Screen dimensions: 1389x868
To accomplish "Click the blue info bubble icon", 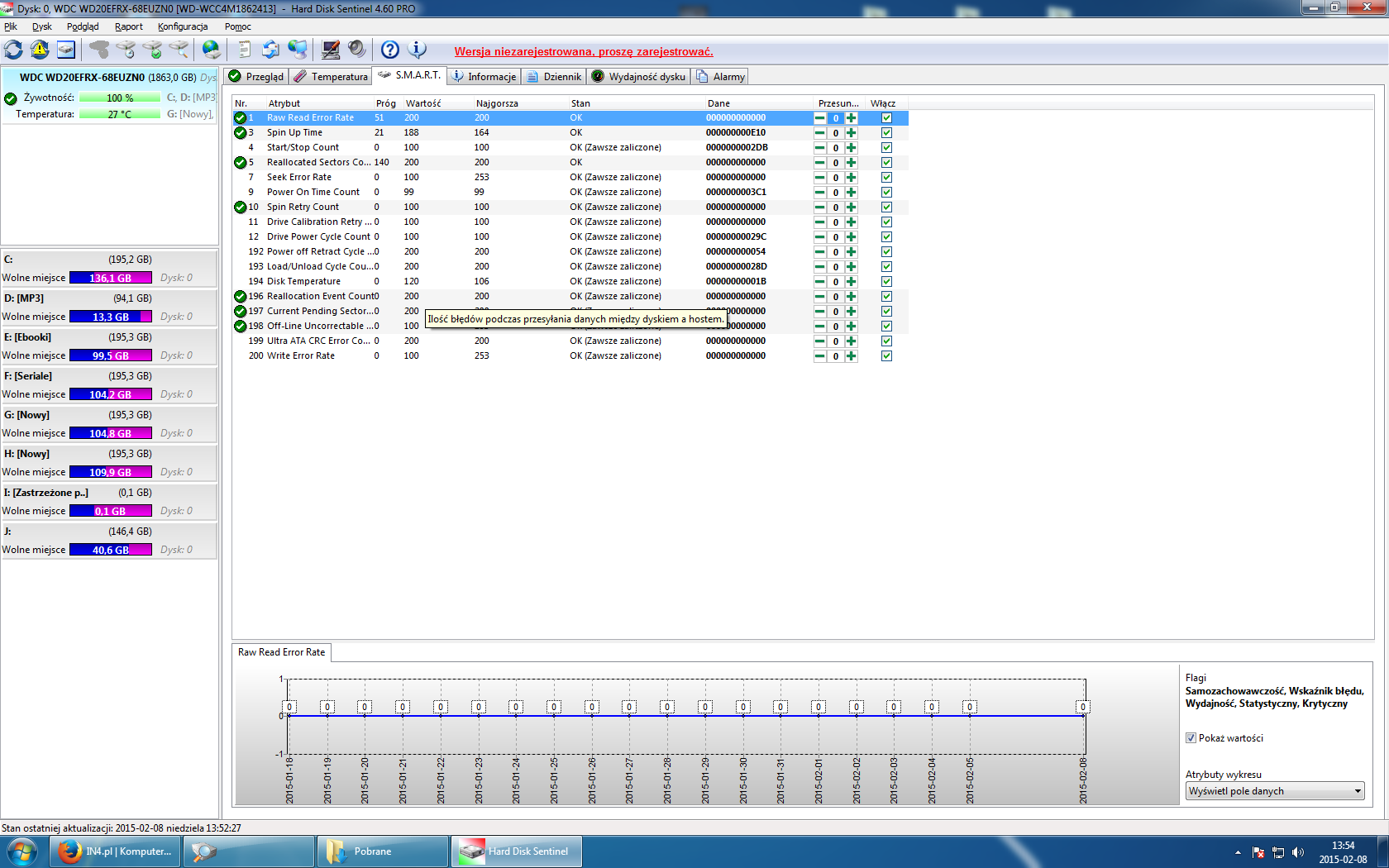I will point(418,50).
